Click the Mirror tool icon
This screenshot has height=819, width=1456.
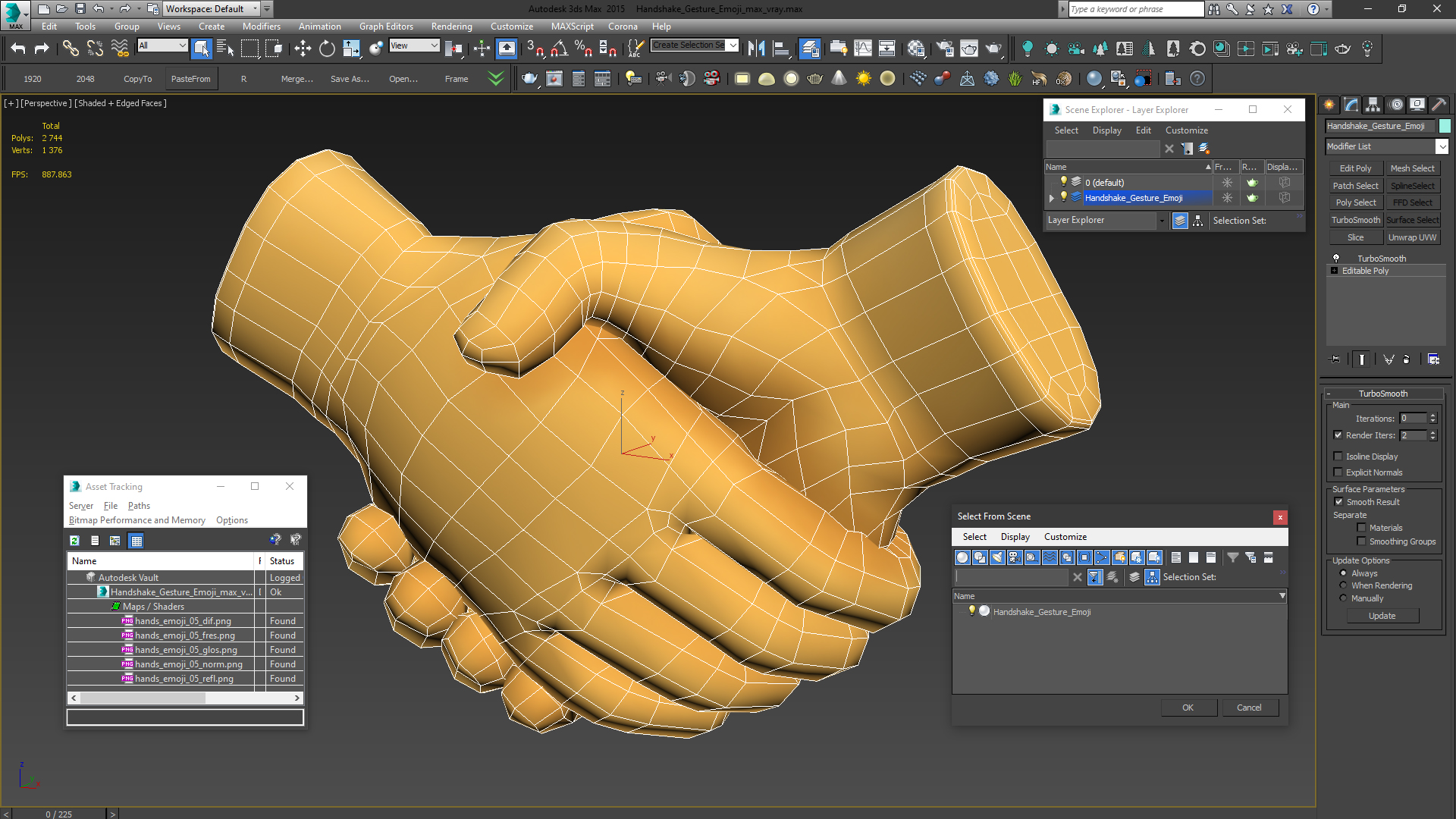coord(756,49)
